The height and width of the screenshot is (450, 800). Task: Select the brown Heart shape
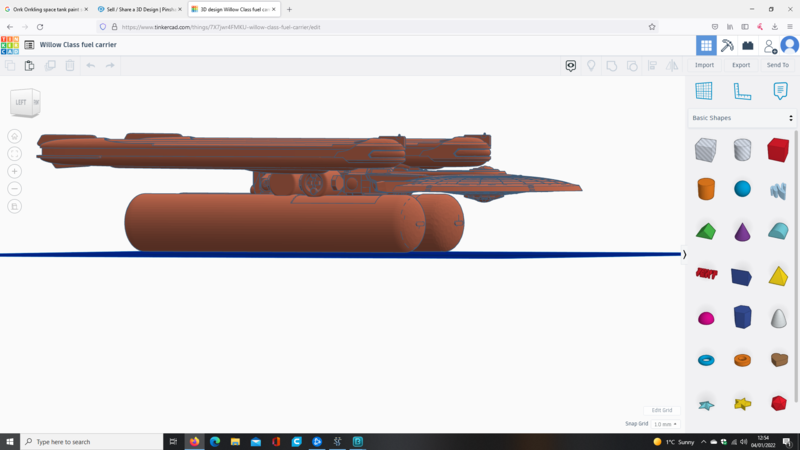[779, 360]
